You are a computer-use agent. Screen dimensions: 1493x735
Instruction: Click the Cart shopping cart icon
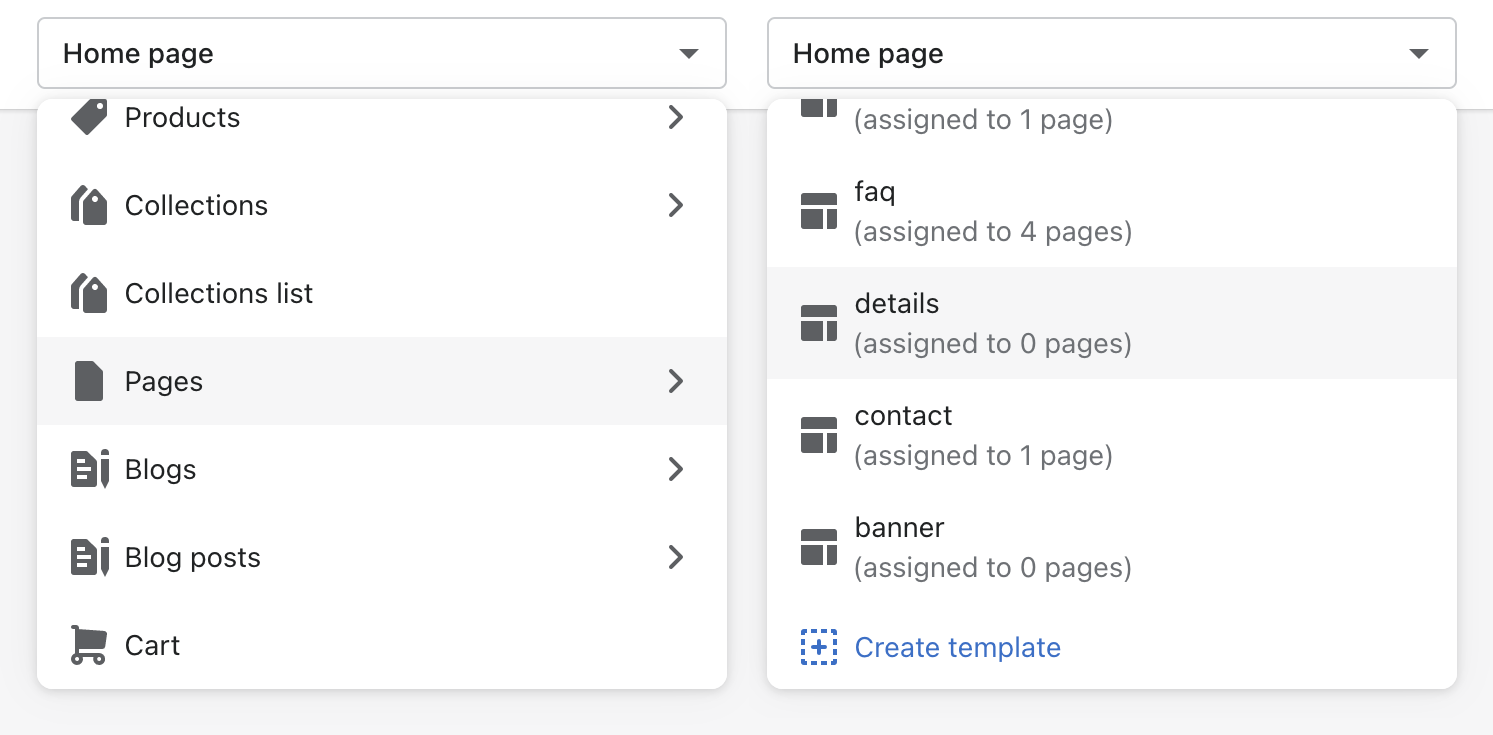tap(89, 646)
